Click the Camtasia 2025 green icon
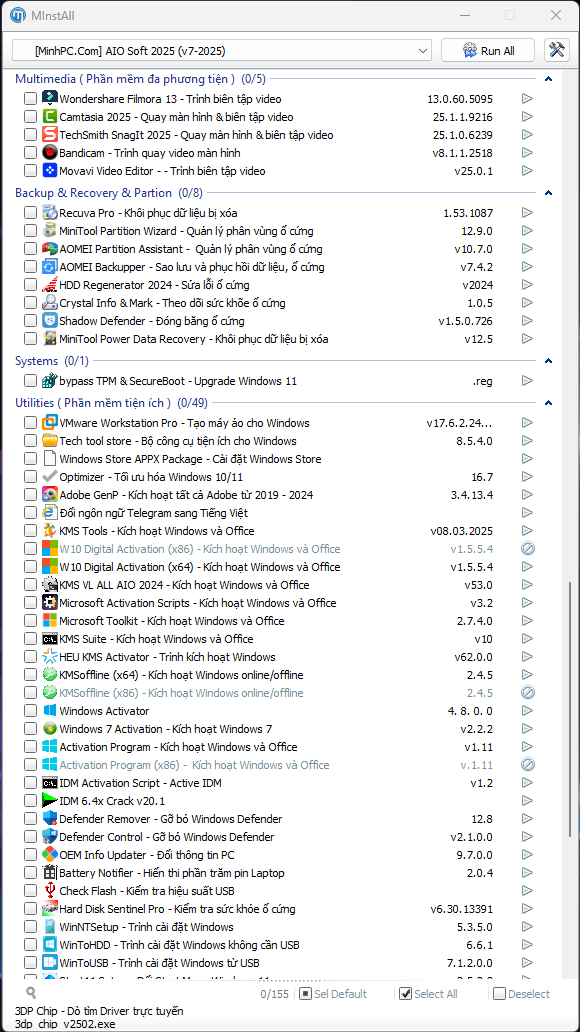The image size is (580, 1032). tap(49, 116)
